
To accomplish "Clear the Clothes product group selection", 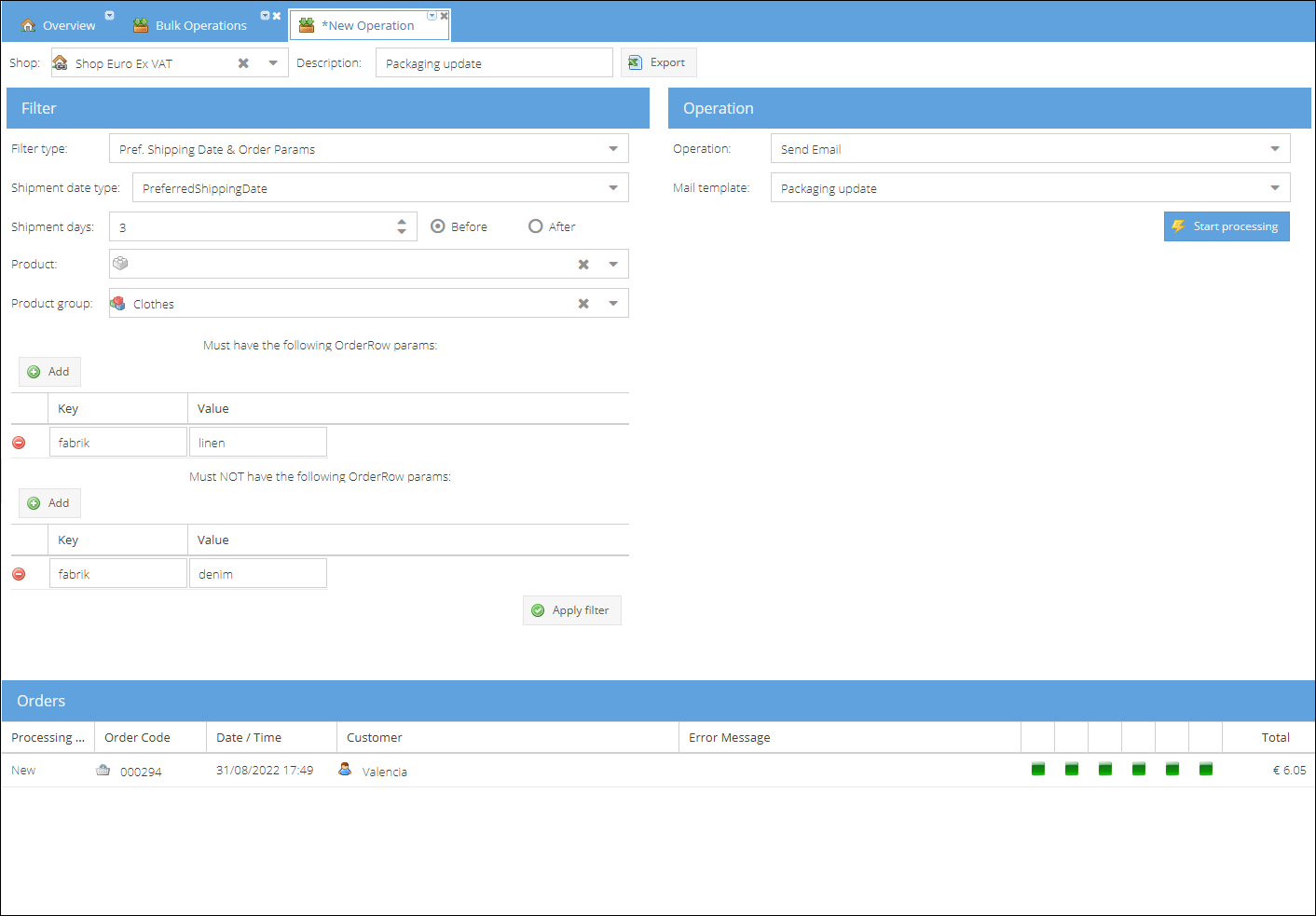I will [583, 304].
